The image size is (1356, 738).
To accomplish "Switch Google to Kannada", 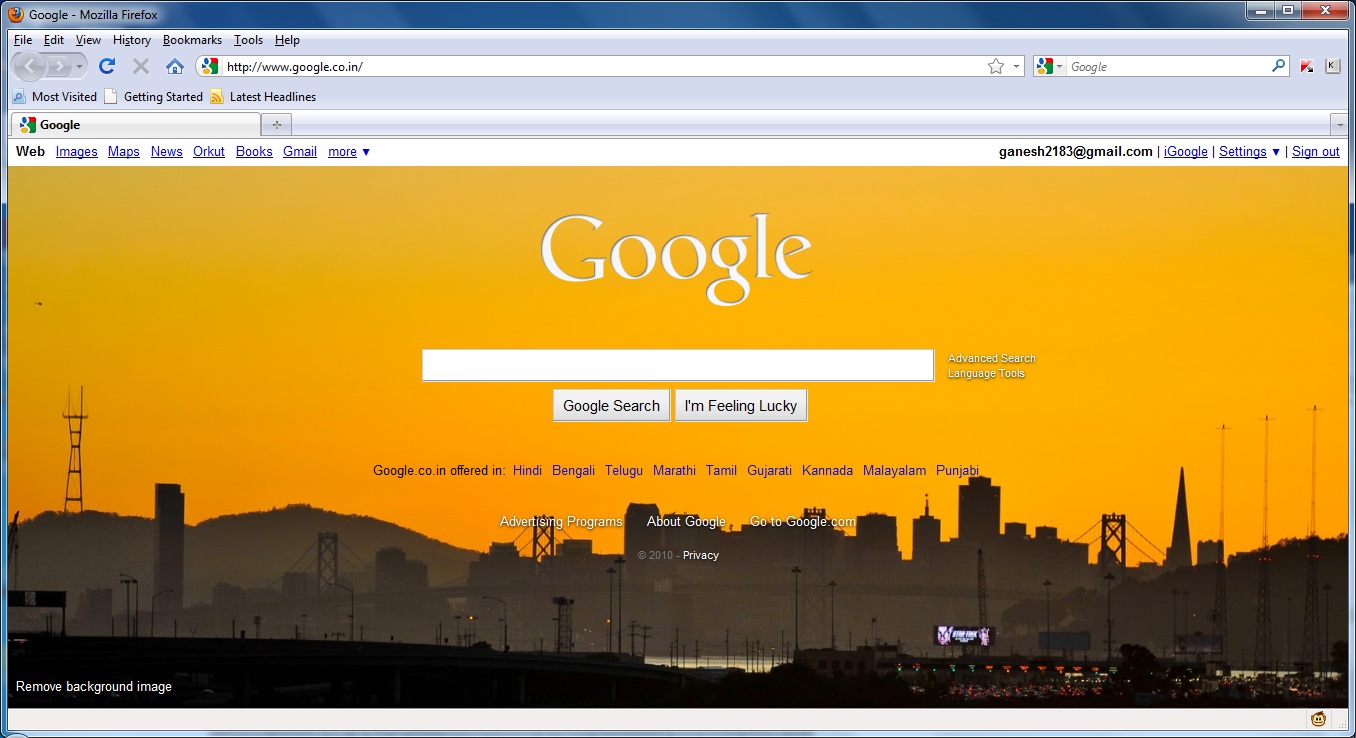I will (x=827, y=470).
